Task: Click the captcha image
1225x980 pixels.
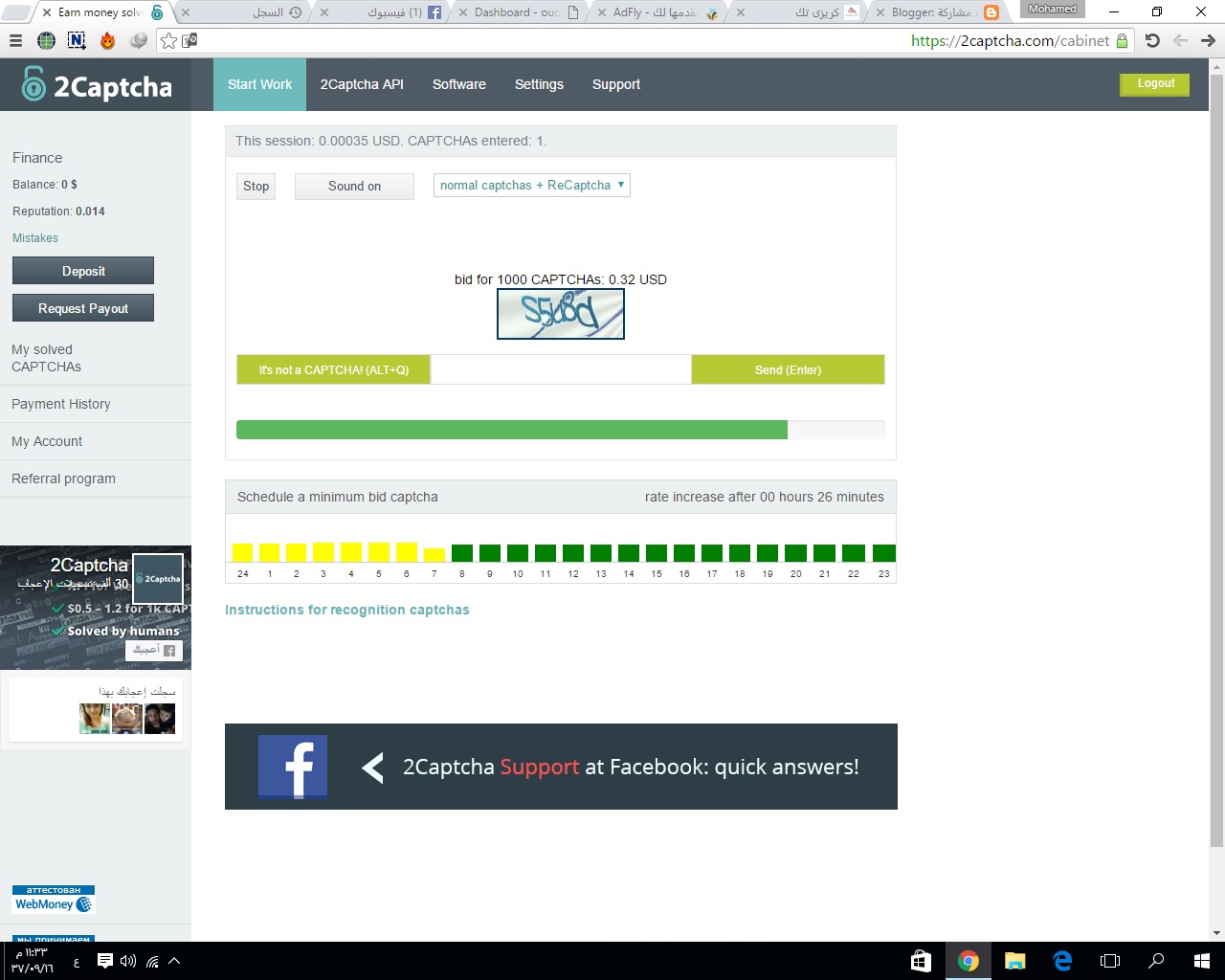Action: tap(561, 313)
